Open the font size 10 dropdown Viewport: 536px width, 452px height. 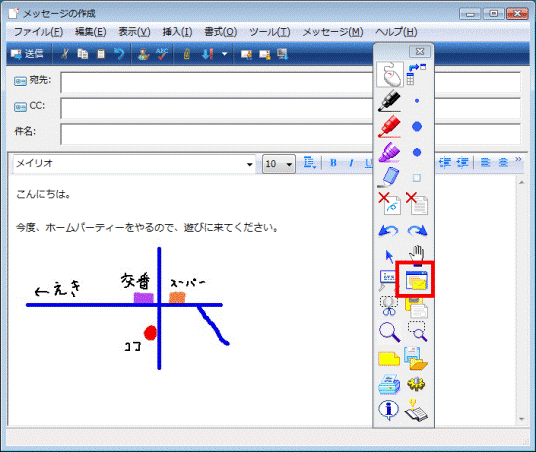coord(289,164)
